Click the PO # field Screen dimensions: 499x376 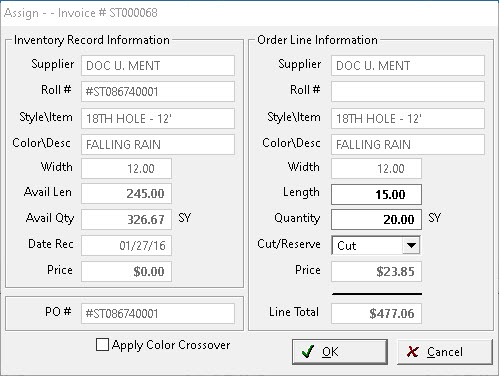(x=158, y=313)
